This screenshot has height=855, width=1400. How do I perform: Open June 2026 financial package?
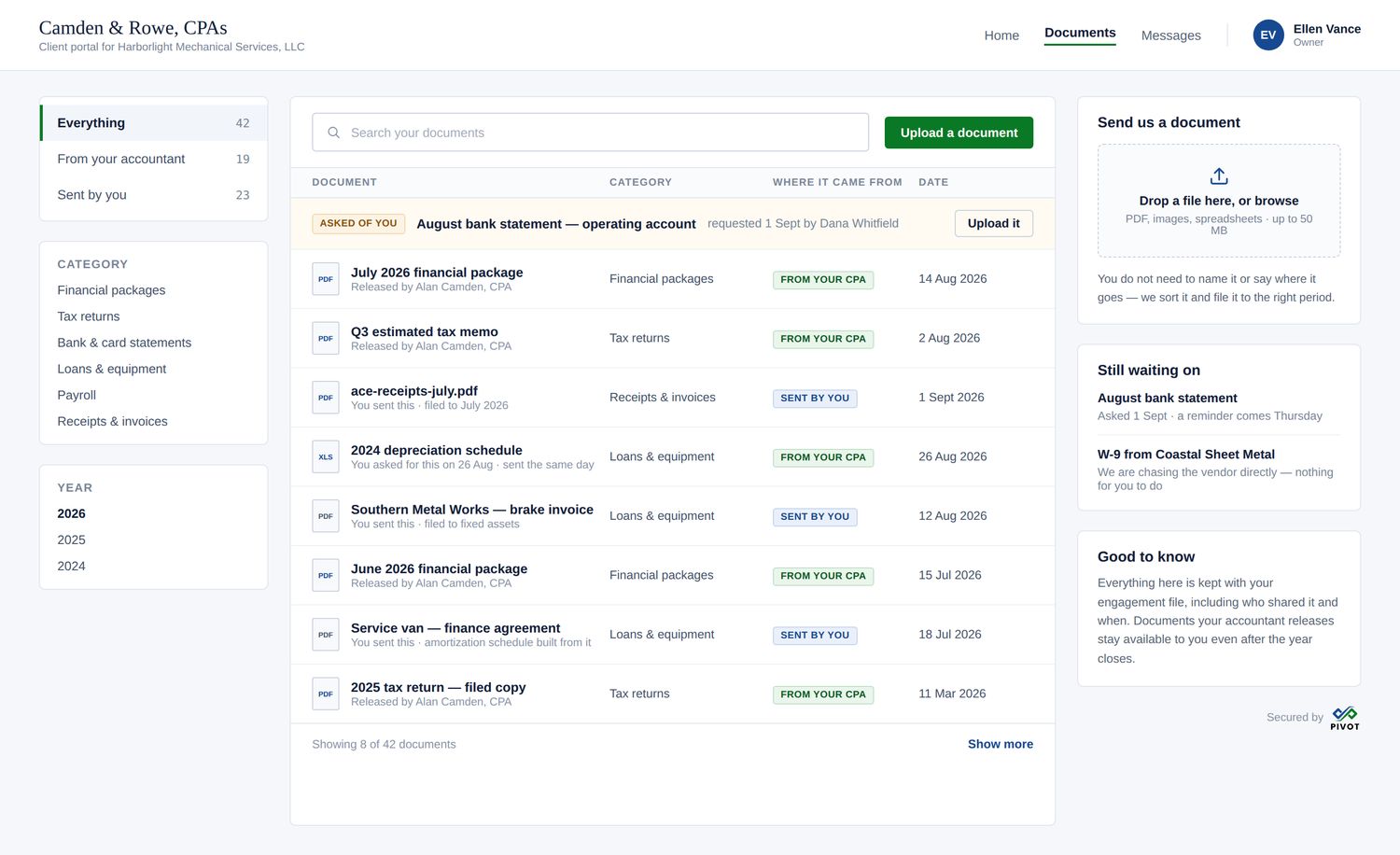(439, 568)
